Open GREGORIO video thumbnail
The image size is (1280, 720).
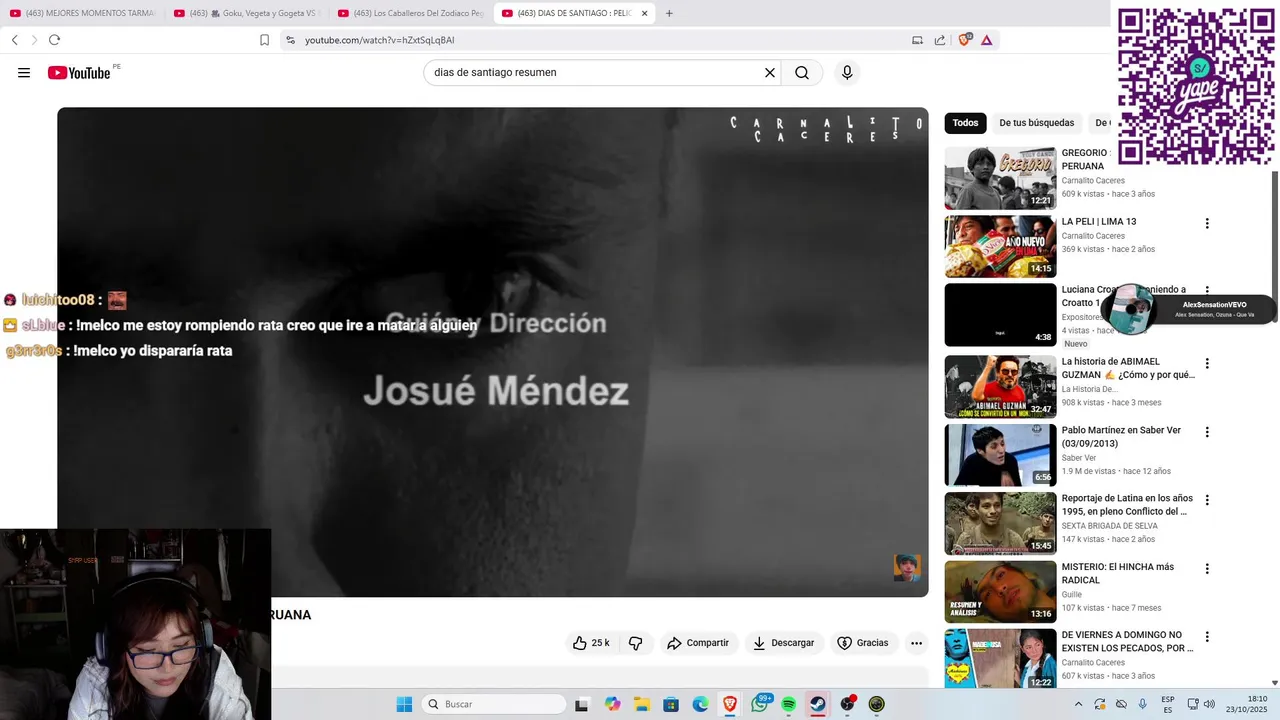(1000, 178)
